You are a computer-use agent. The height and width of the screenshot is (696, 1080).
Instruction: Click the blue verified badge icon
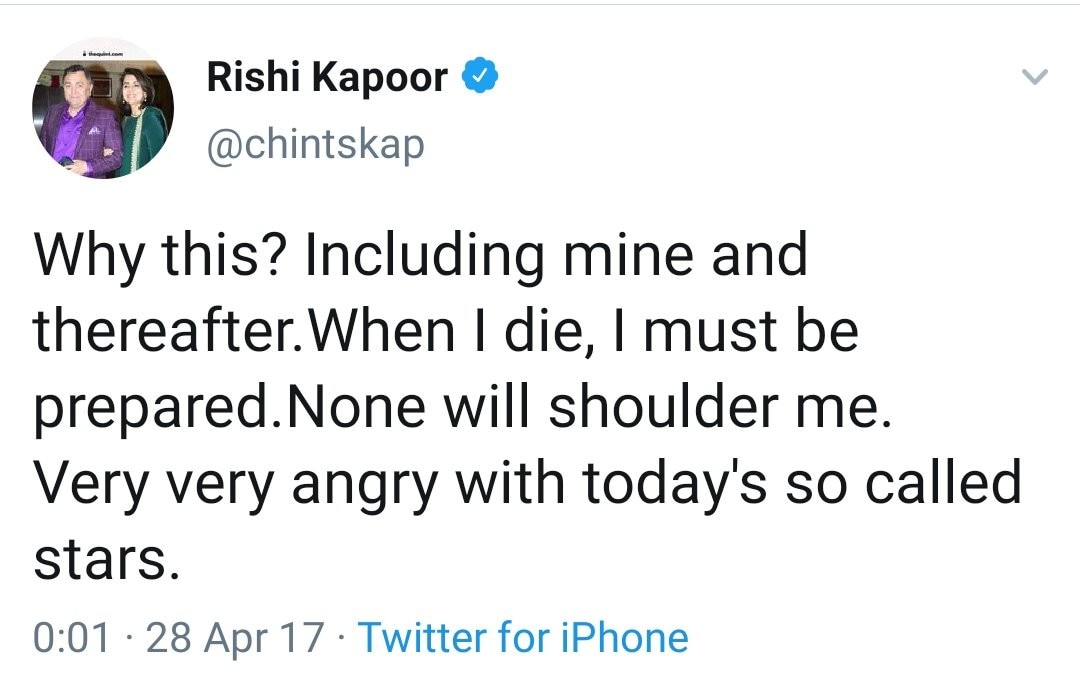tap(479, 77)
